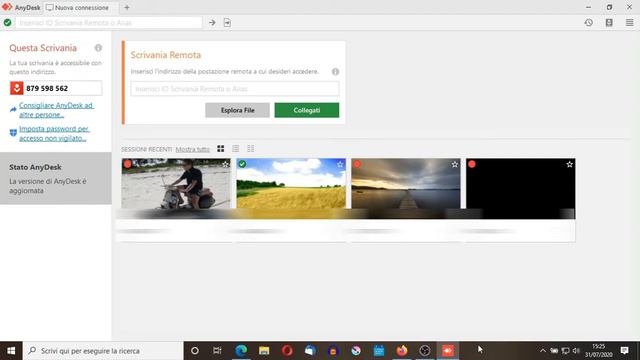The image size is (640, 360).
Task: Open the beach scooter session thumbnail
Action: point(176,189)
